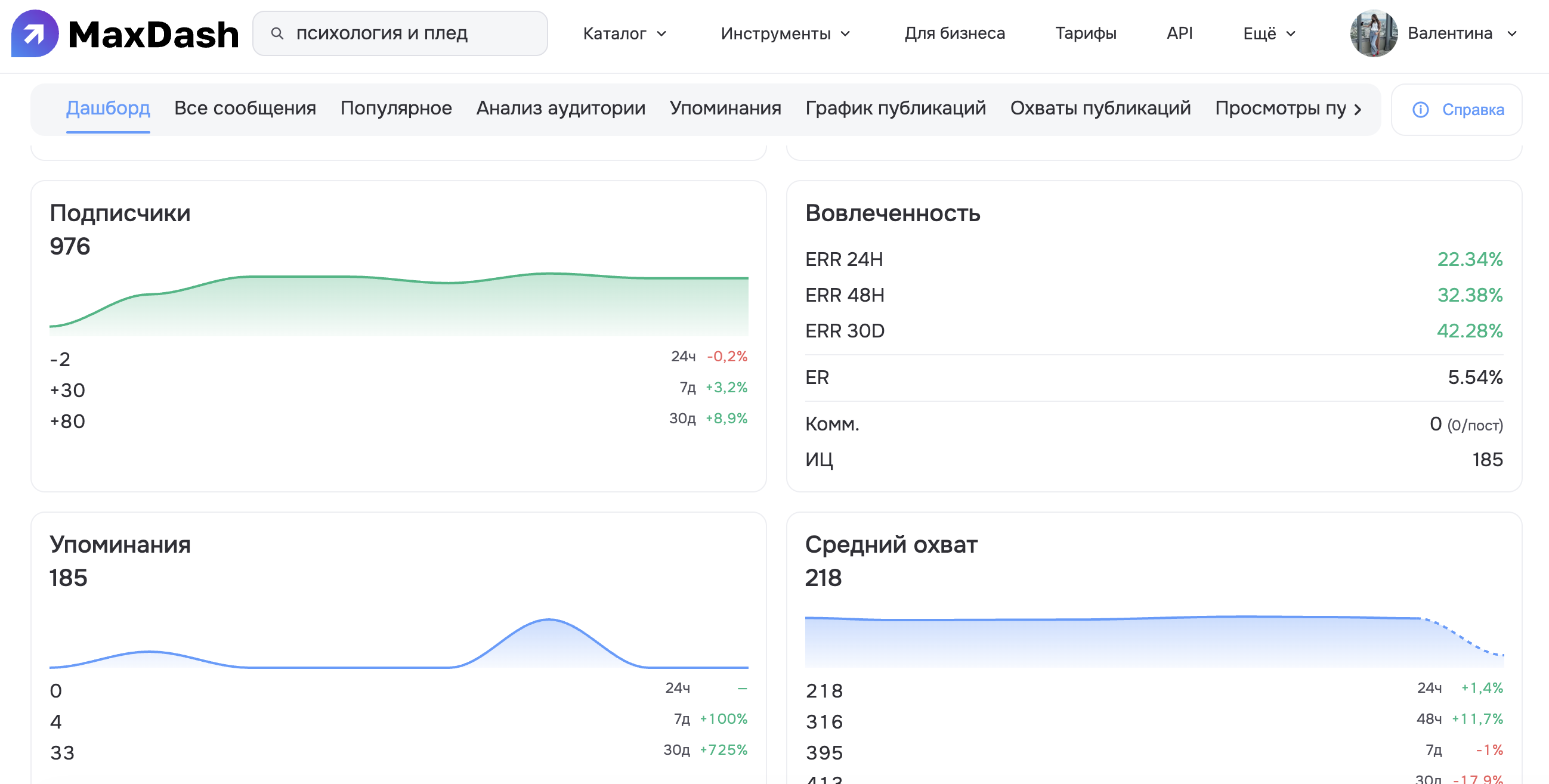Switch to the Все сообщения tab

tap(245, 109)
